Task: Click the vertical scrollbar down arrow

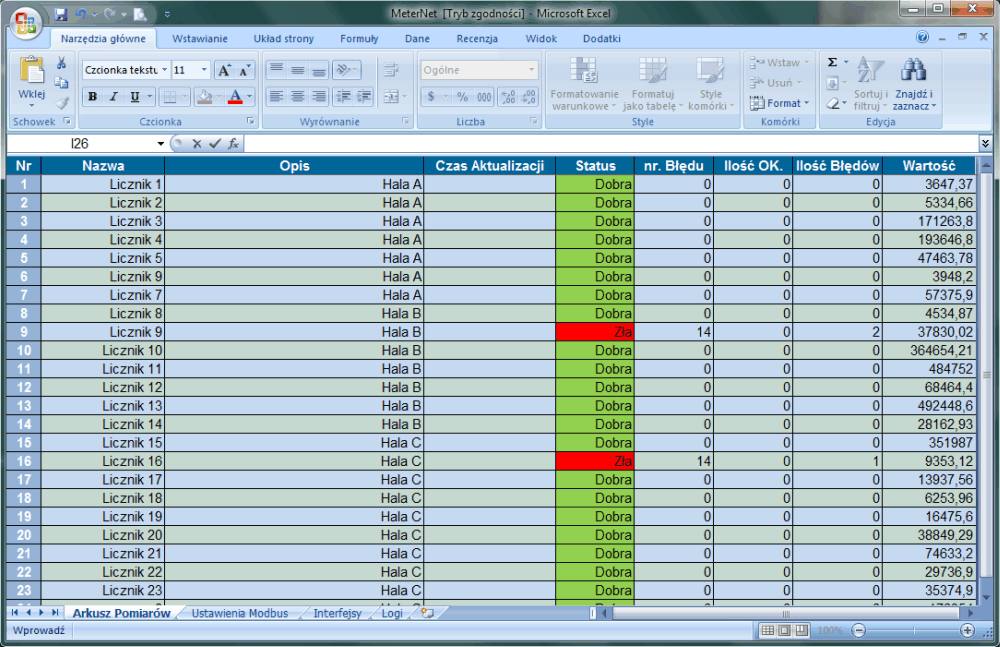Action: click(x=985, y=598)
